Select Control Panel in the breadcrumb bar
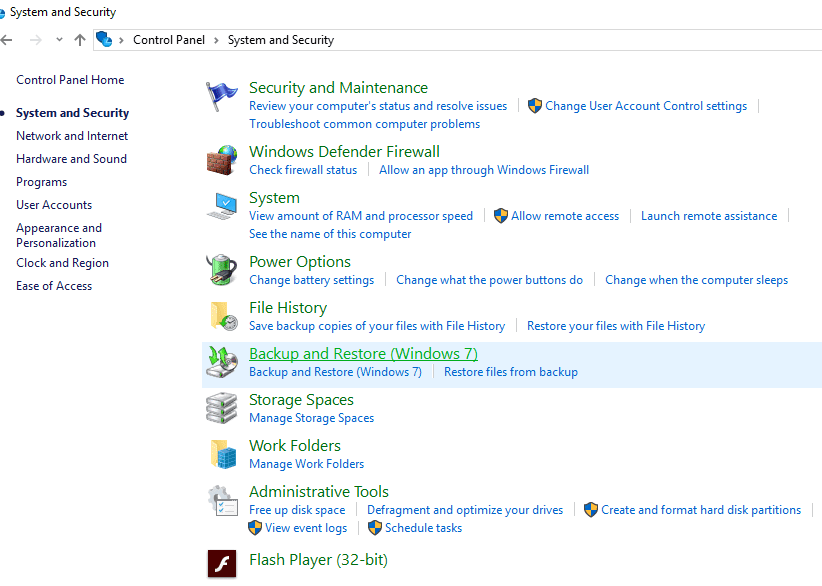This screenshot has width=822, height=586. (x=168, y=39)
